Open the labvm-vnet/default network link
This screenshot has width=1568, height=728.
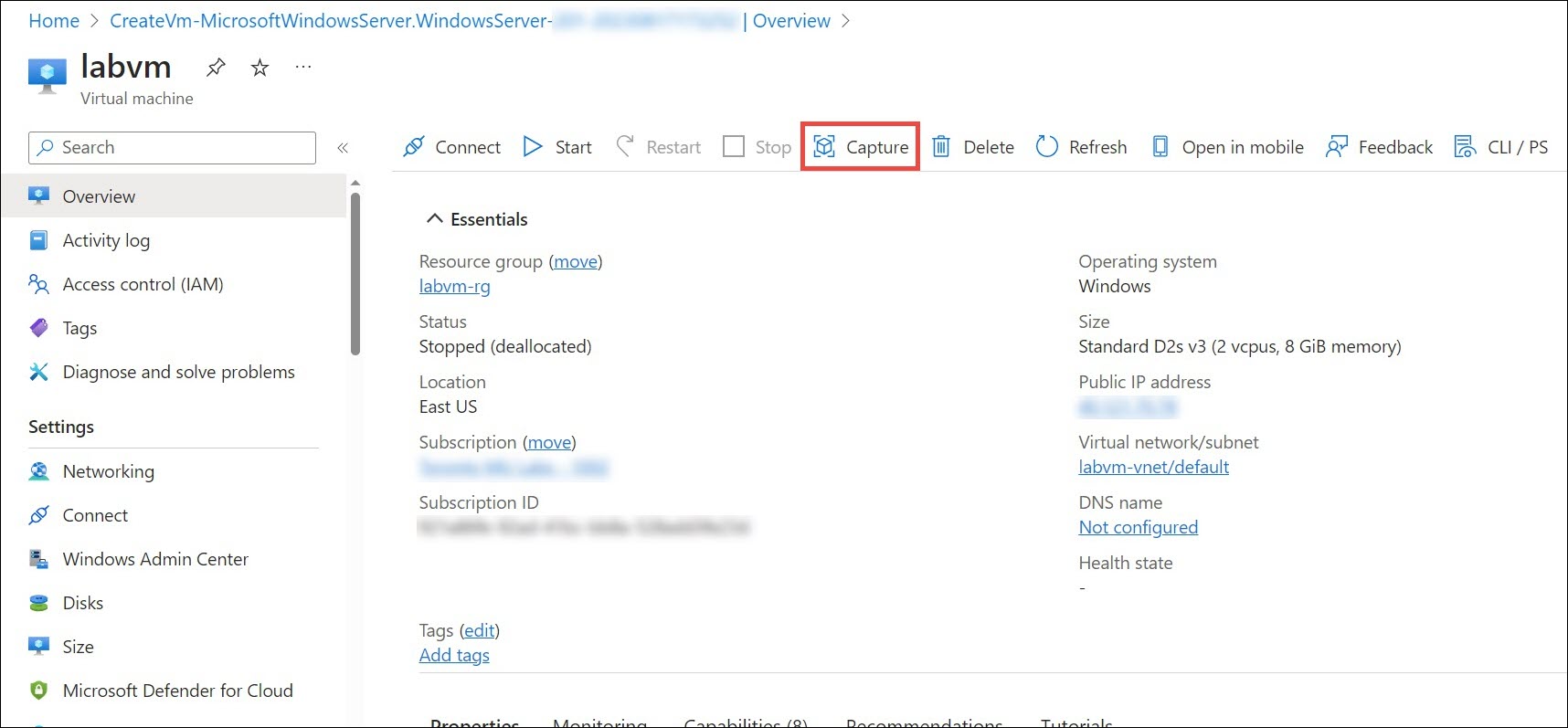coord(1153,467)
